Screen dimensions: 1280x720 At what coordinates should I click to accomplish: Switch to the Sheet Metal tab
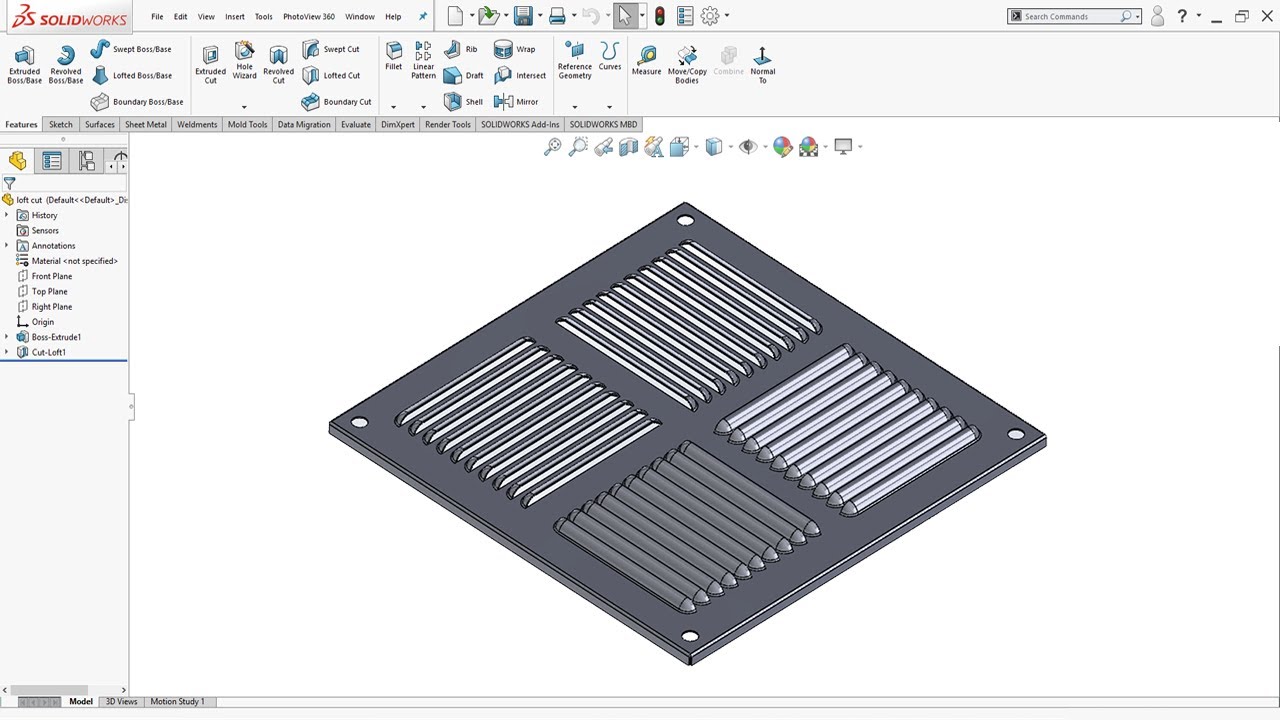[x=146, y=125]
